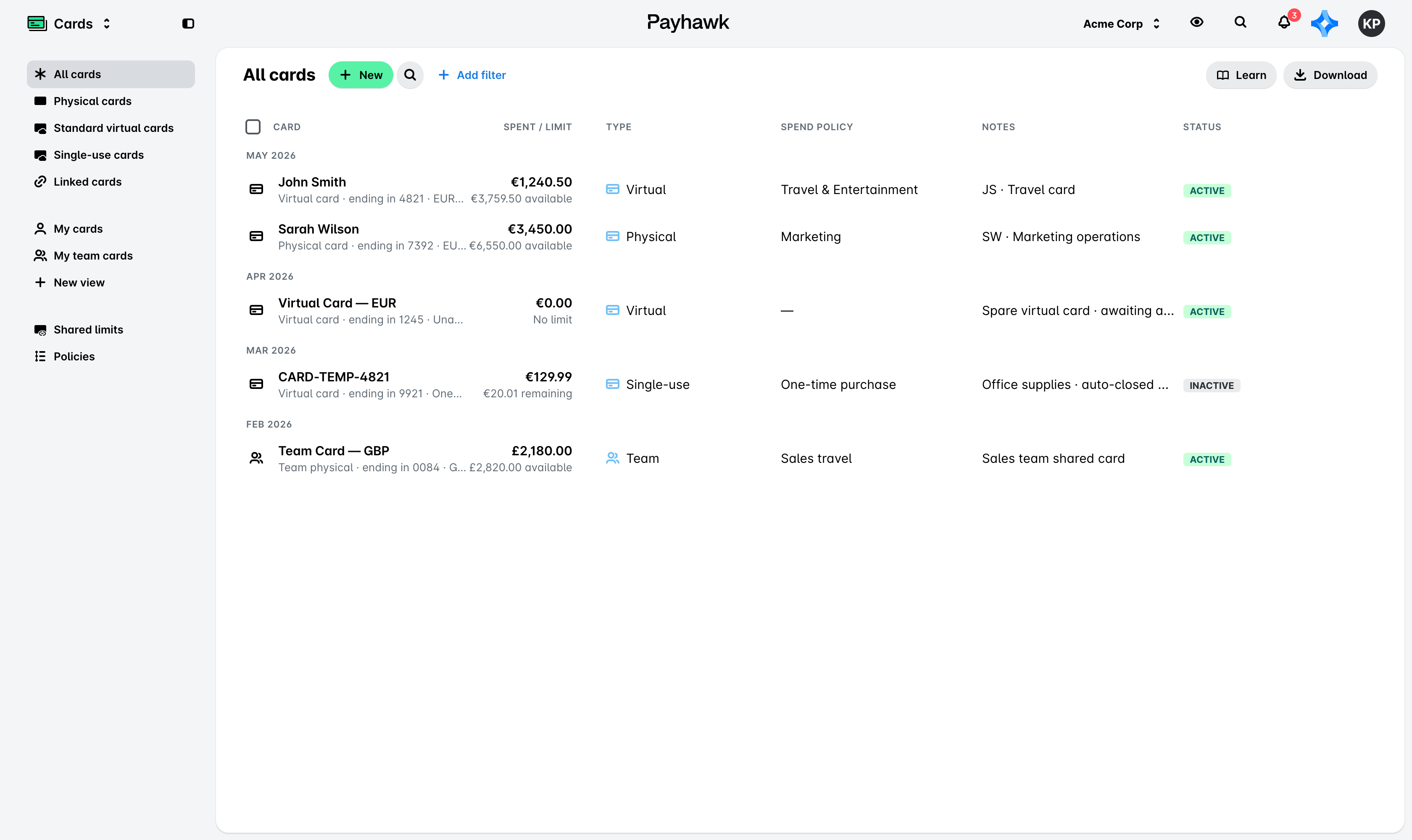Viewport: 1412px width, 840px height.
Task: Click £2,180.00 spent amount
Action: (x=541, y=451)
